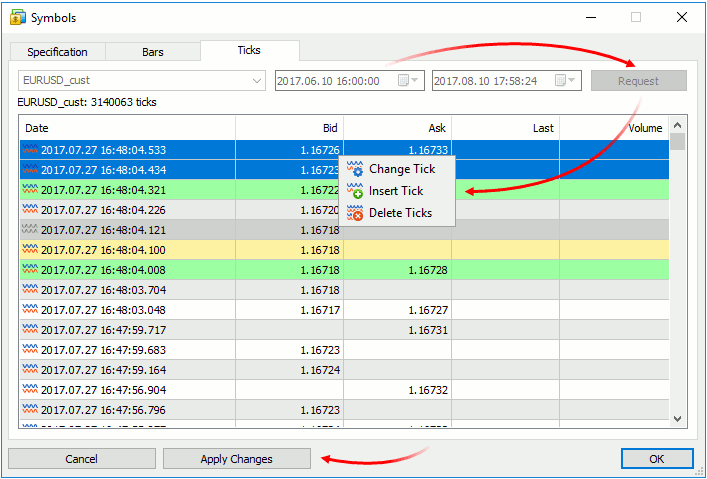Viewport: 707px width, 479px height.
Task: Click gray tick icon of row 16:48:04.121
Action: [30, 230]
